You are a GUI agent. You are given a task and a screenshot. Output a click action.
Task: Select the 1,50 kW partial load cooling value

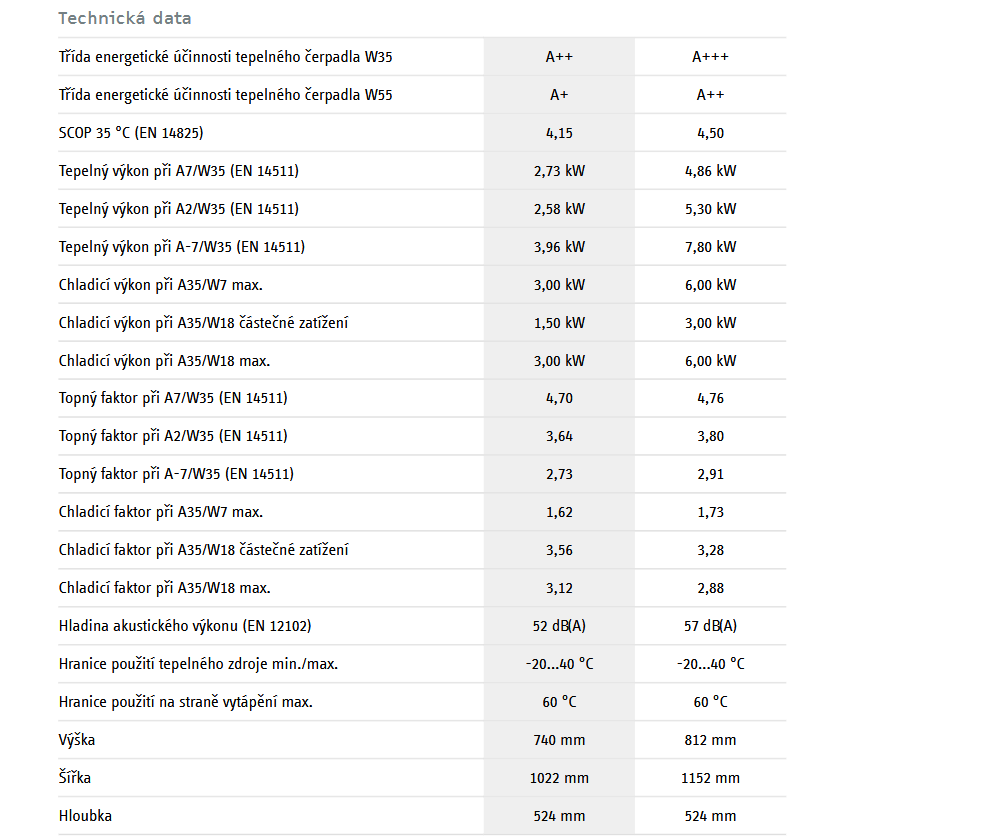pos(559,323)
